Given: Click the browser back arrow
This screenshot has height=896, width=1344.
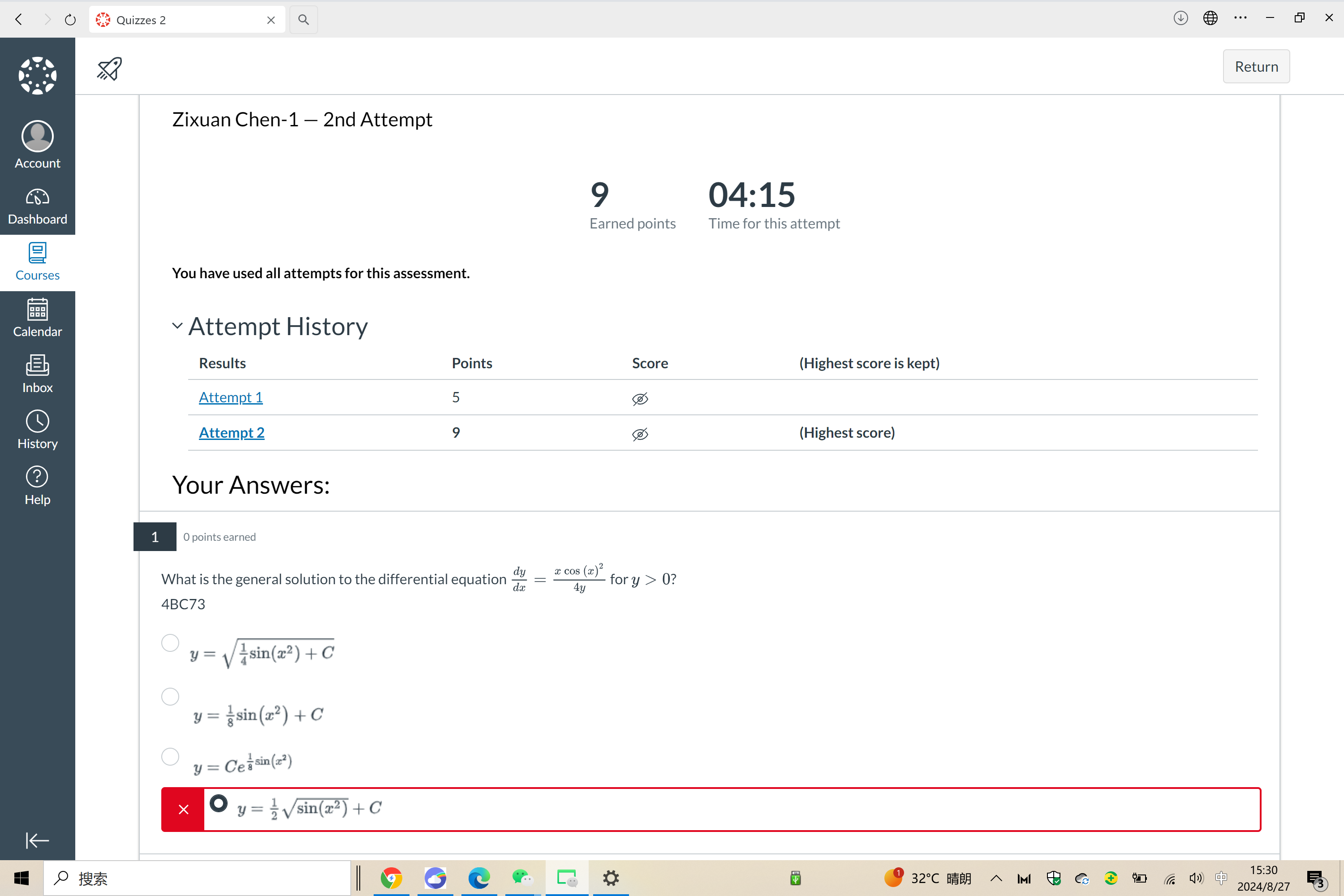Looking at the screenshot, I should [19, 19].
